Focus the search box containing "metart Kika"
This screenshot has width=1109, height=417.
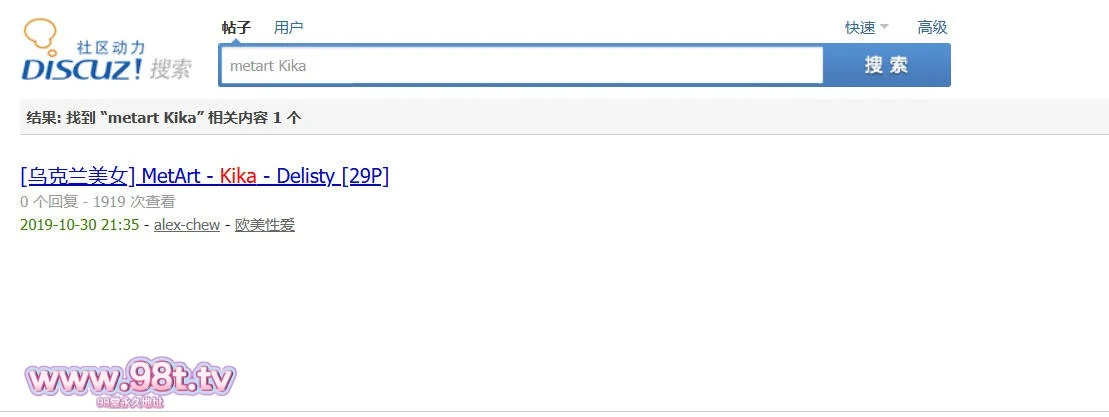pos(520,66)
